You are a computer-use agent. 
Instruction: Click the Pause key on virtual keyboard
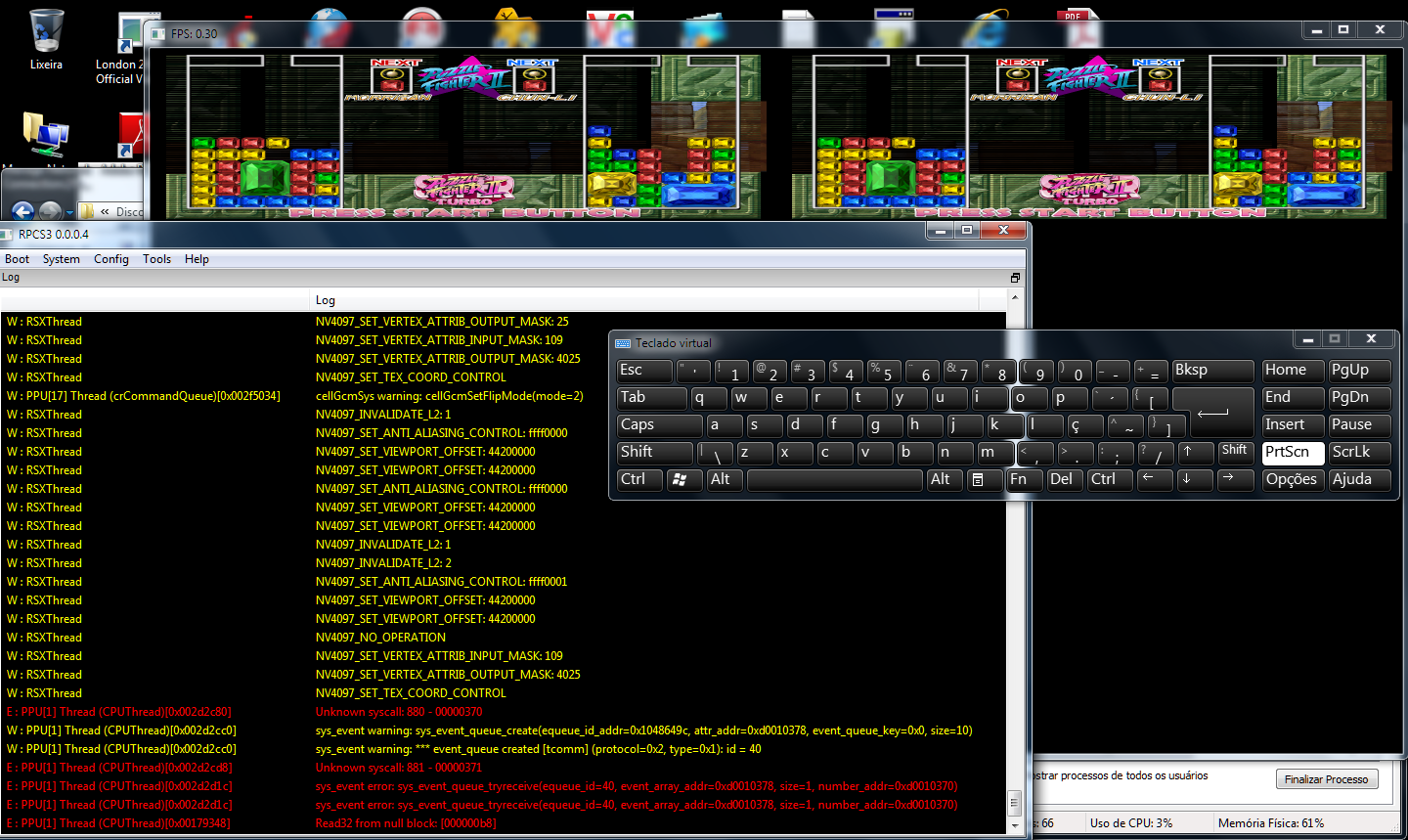click(x=1359, y=425)
